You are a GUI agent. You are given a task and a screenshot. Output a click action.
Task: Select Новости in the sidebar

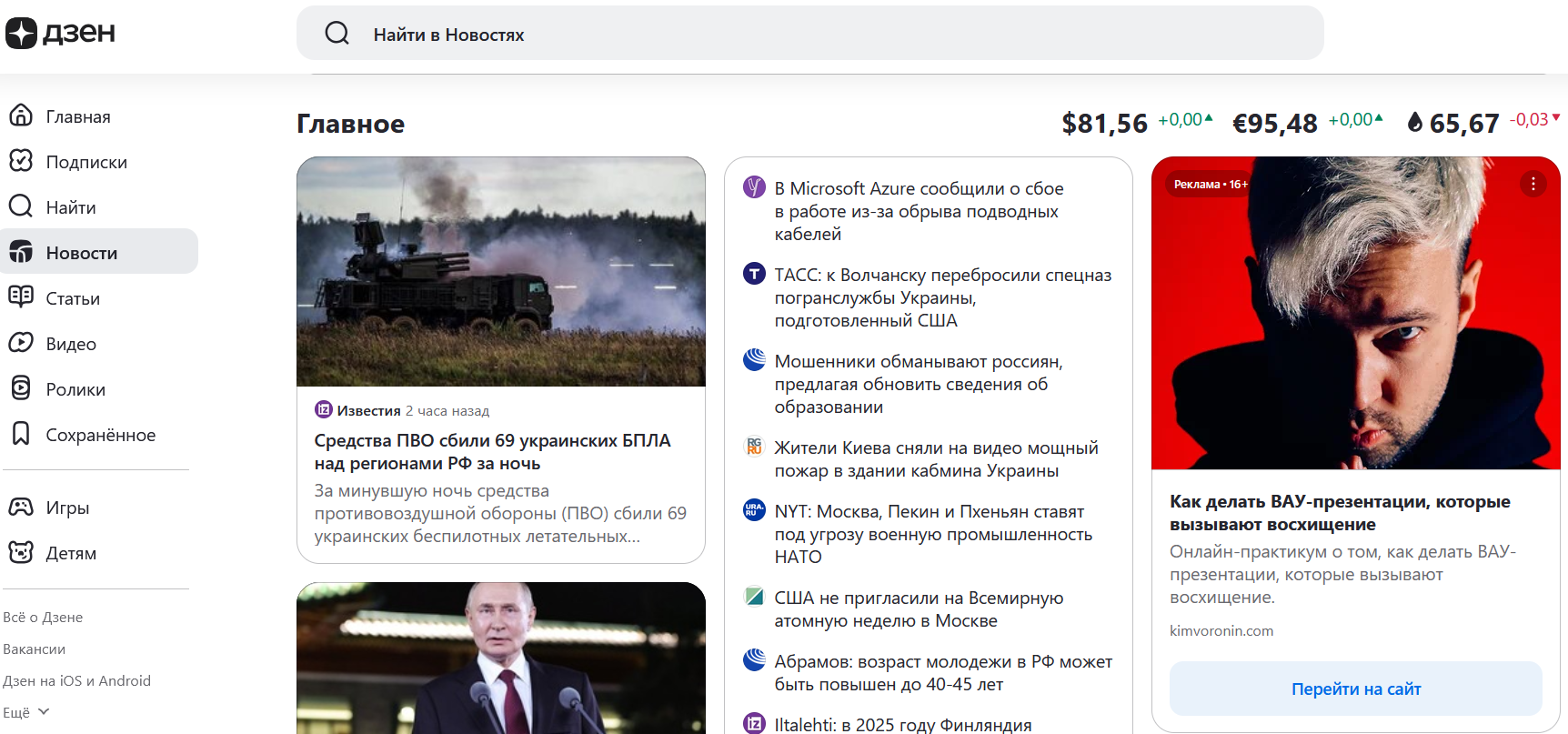point(82,253)
